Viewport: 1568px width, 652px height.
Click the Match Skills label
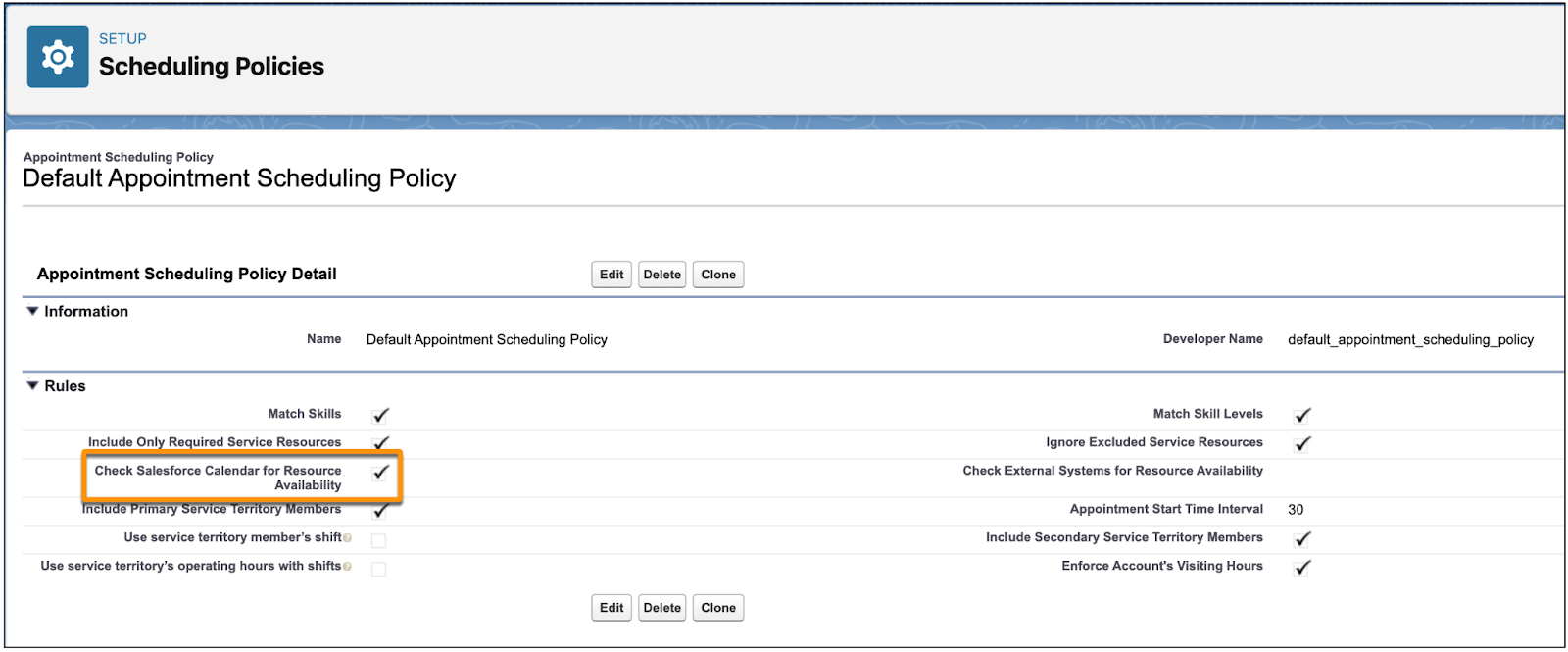point(305,414)
